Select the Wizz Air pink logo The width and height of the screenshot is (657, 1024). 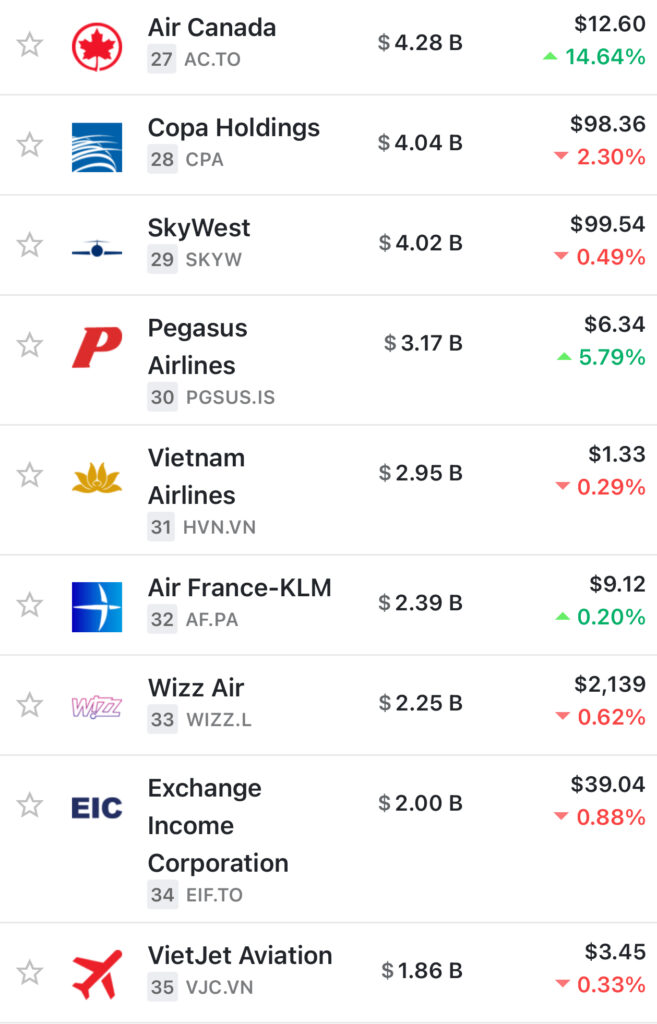click(x=97, y=707)
